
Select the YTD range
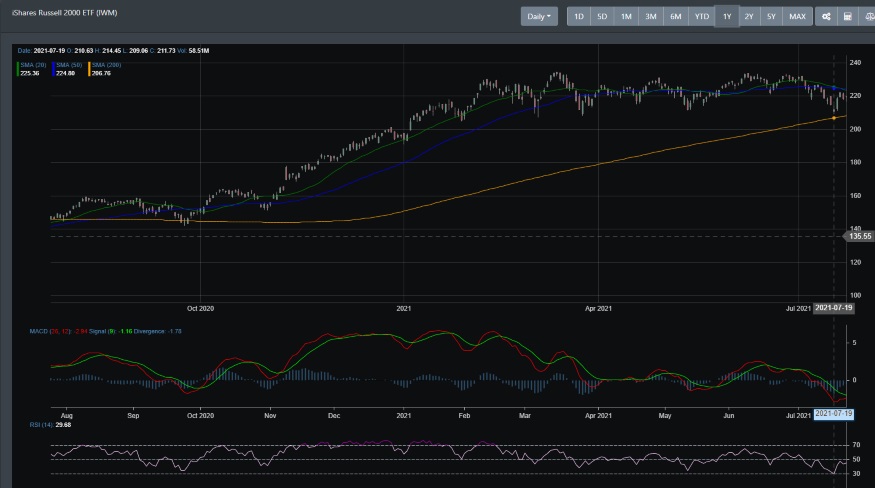701,16
